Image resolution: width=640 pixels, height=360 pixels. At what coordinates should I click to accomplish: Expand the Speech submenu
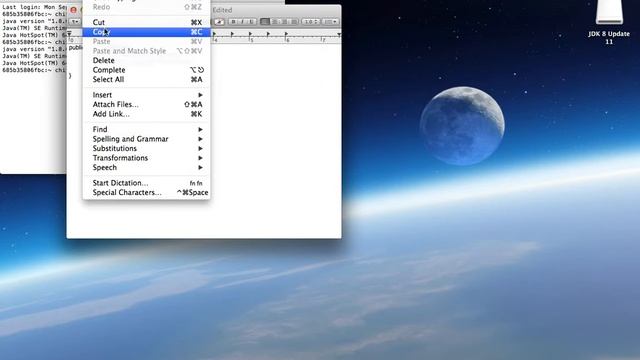click(146, 167)
